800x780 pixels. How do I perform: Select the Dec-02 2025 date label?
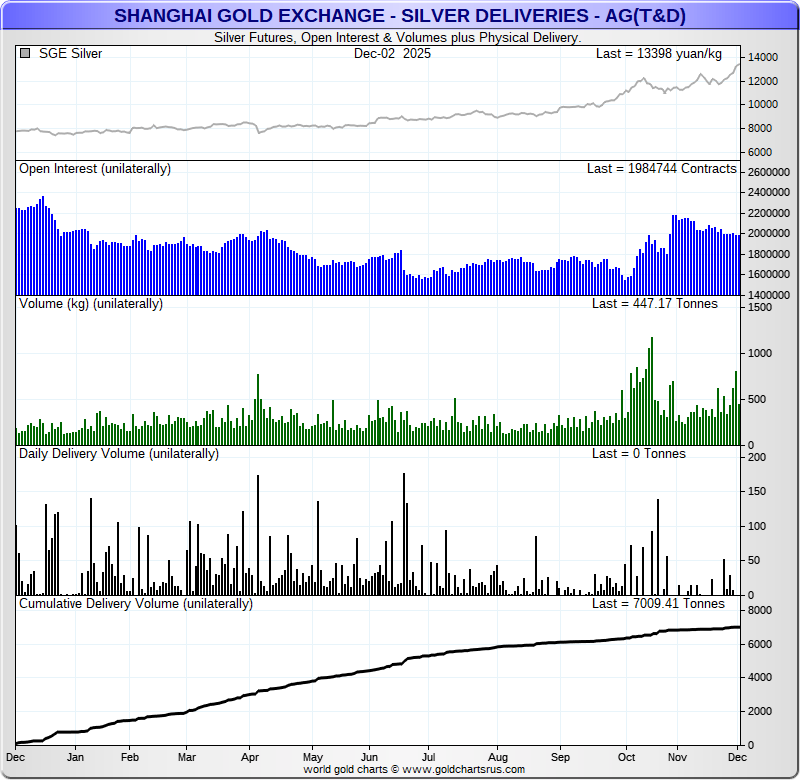click(x=392, y=54)
